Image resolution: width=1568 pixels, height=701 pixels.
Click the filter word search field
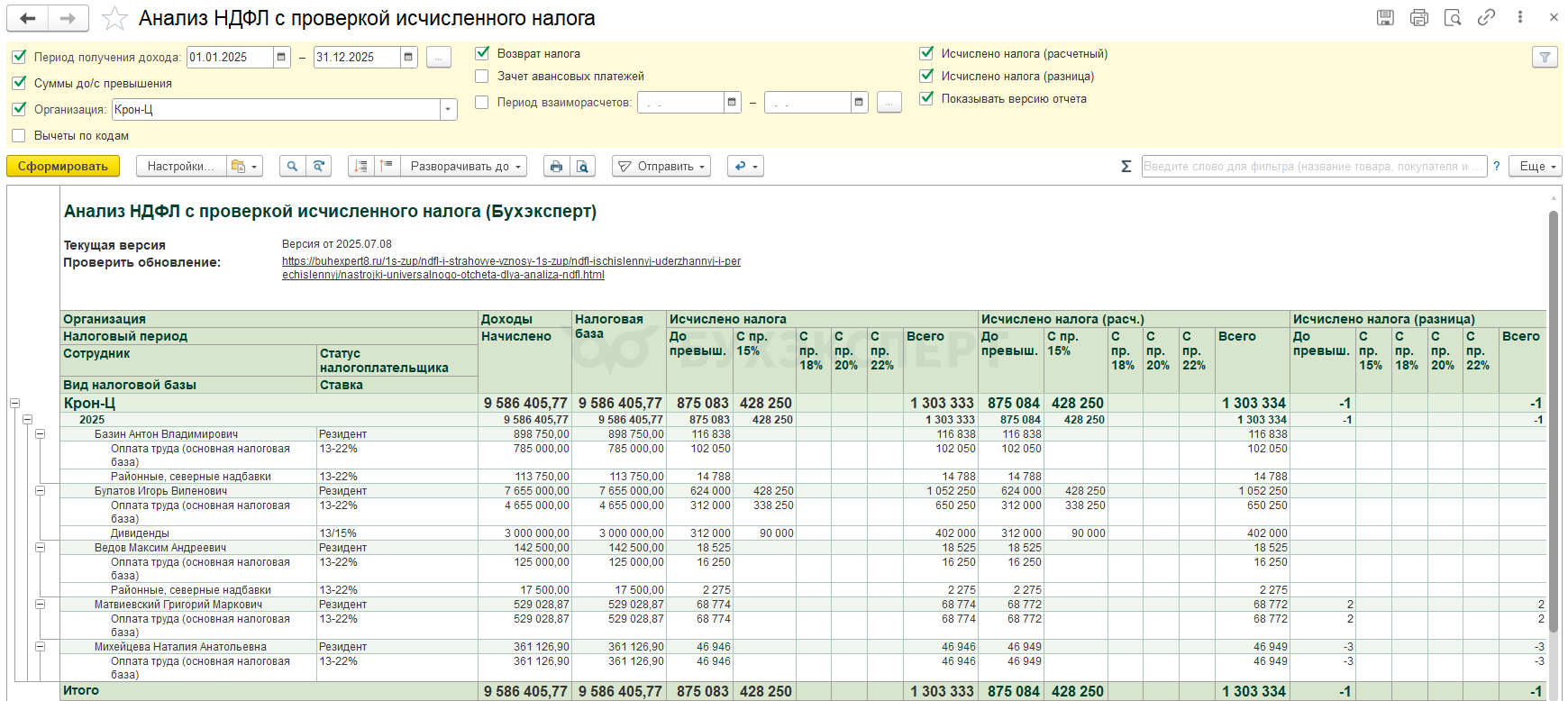pos(1312,167)
